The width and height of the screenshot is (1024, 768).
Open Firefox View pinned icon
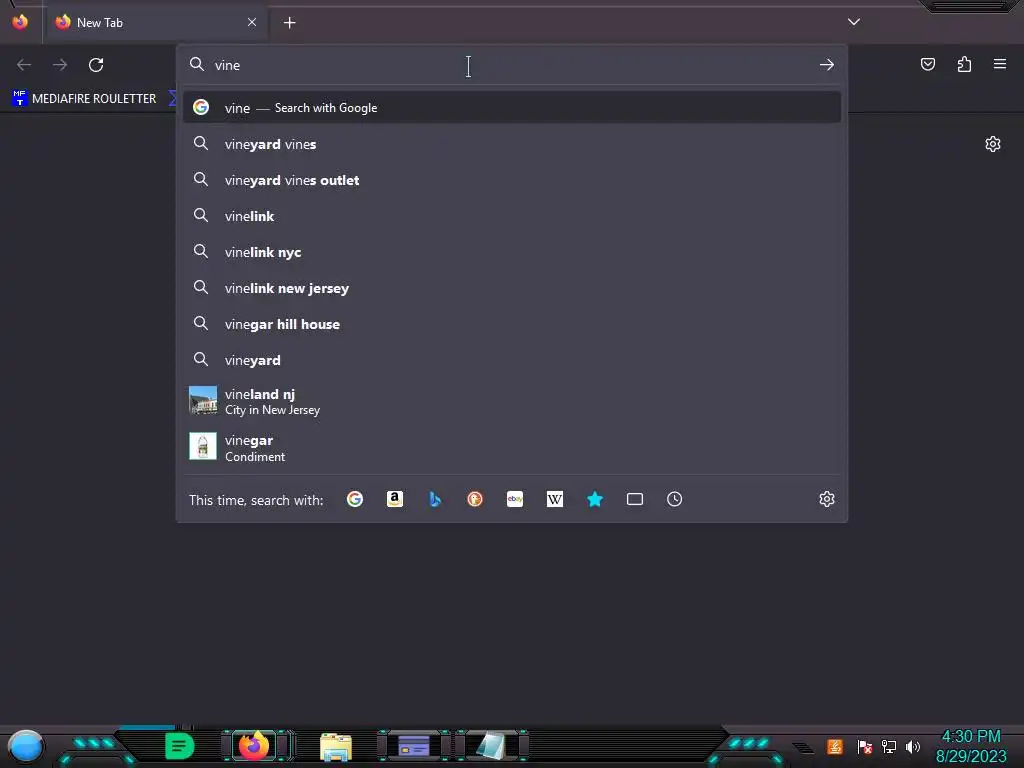20,22
